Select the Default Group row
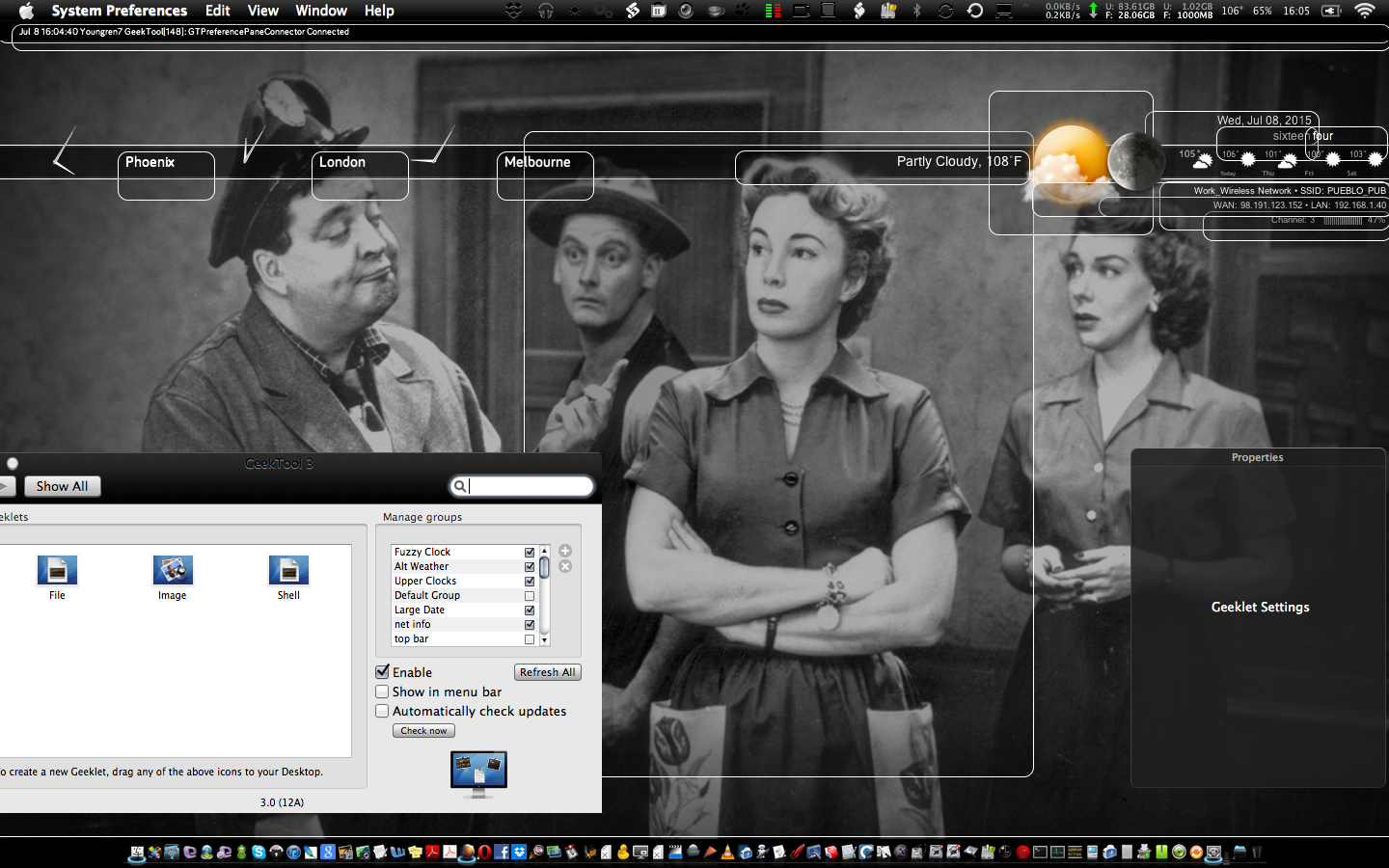Image resolution: width=1389 pixels, height=868 pixels. [x=464, y=596]
